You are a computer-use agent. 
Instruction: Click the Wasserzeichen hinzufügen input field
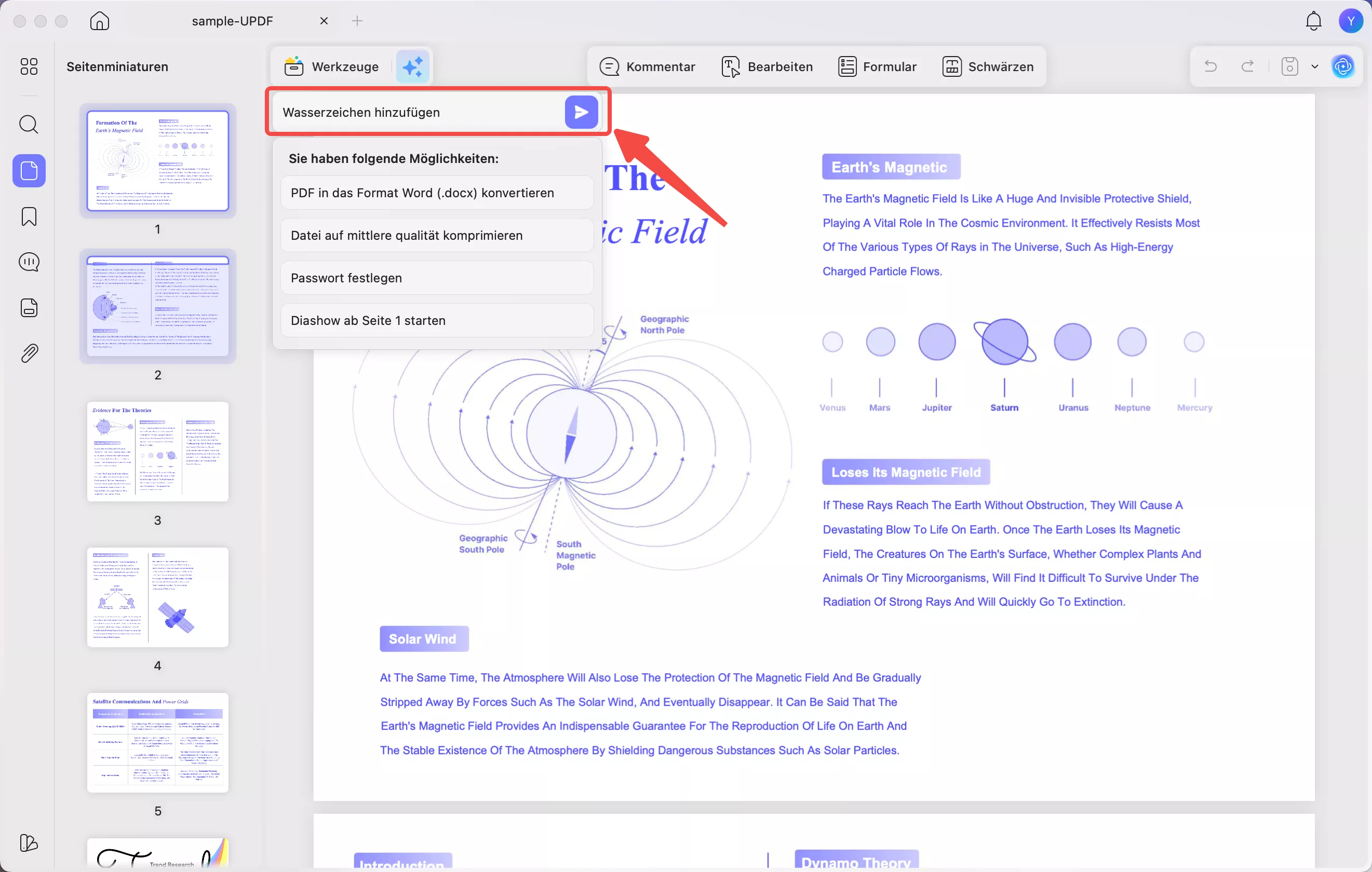pos(419,112)
